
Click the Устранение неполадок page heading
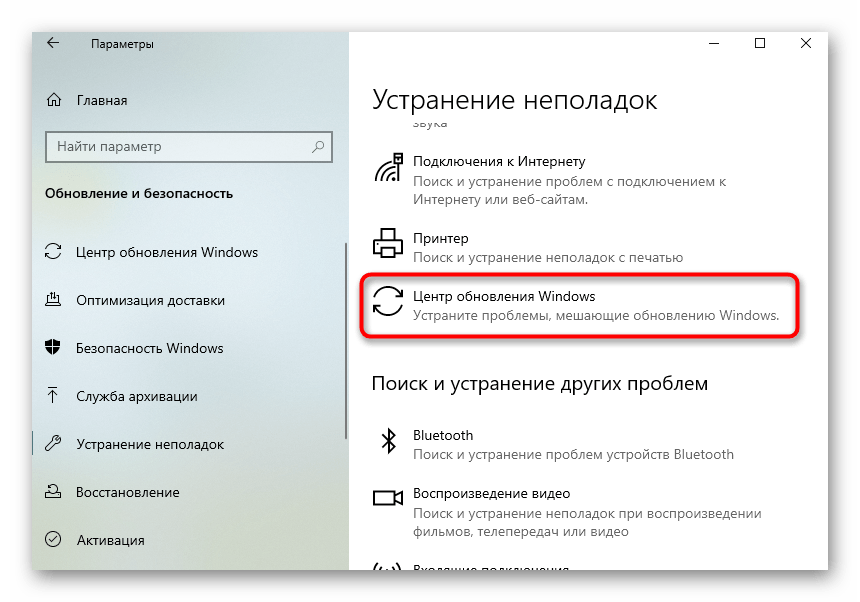(514, 100)
